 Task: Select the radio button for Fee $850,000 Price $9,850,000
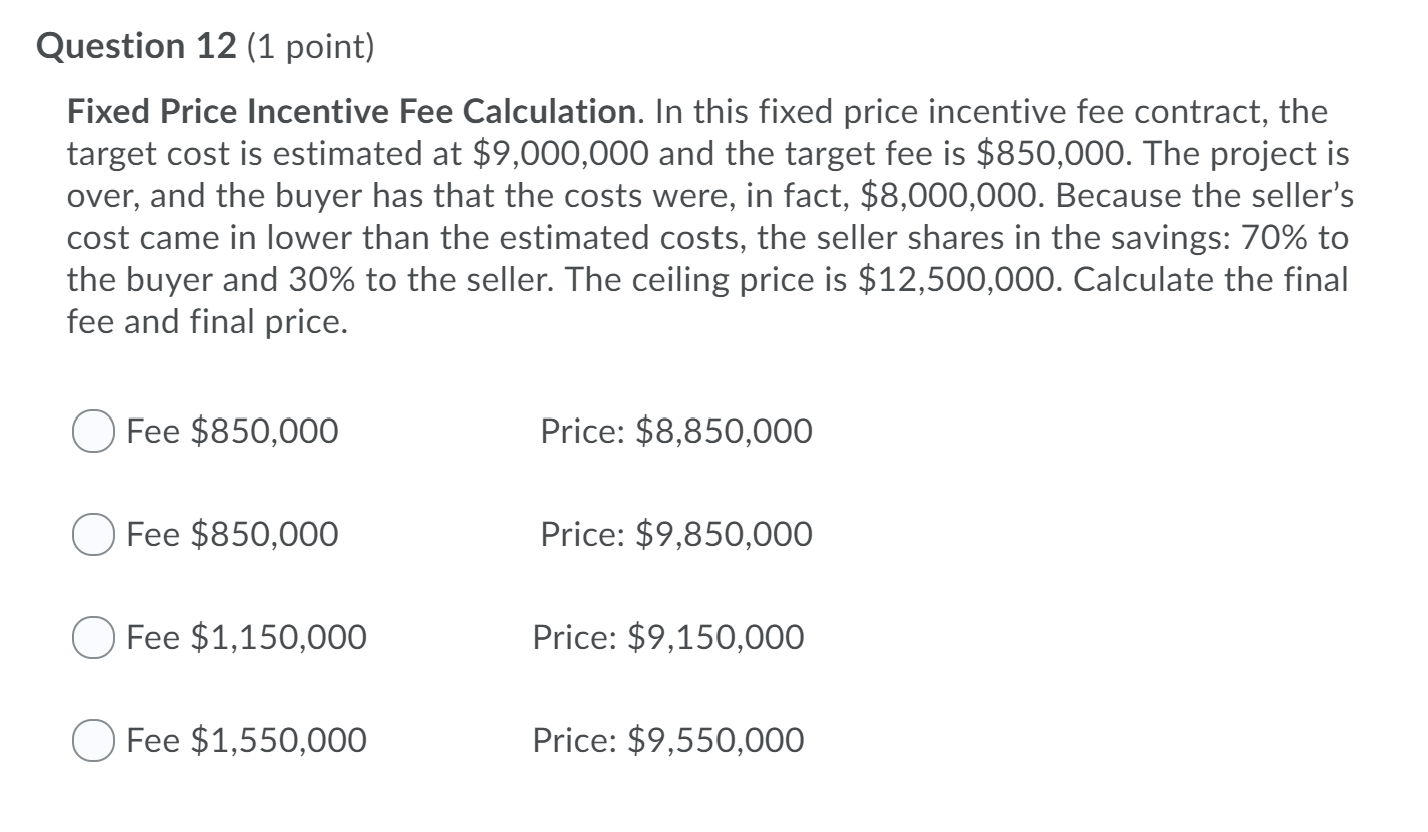[x=92, y=534]
